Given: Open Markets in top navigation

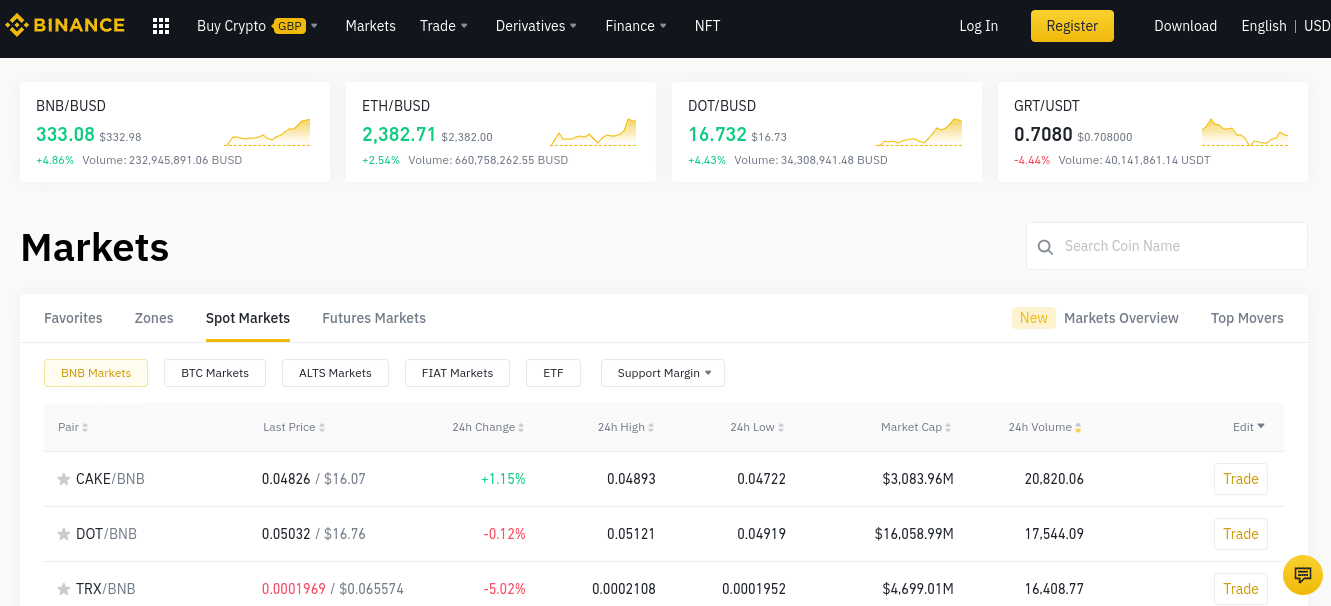Looking at the screenshot, I should 371,26.
